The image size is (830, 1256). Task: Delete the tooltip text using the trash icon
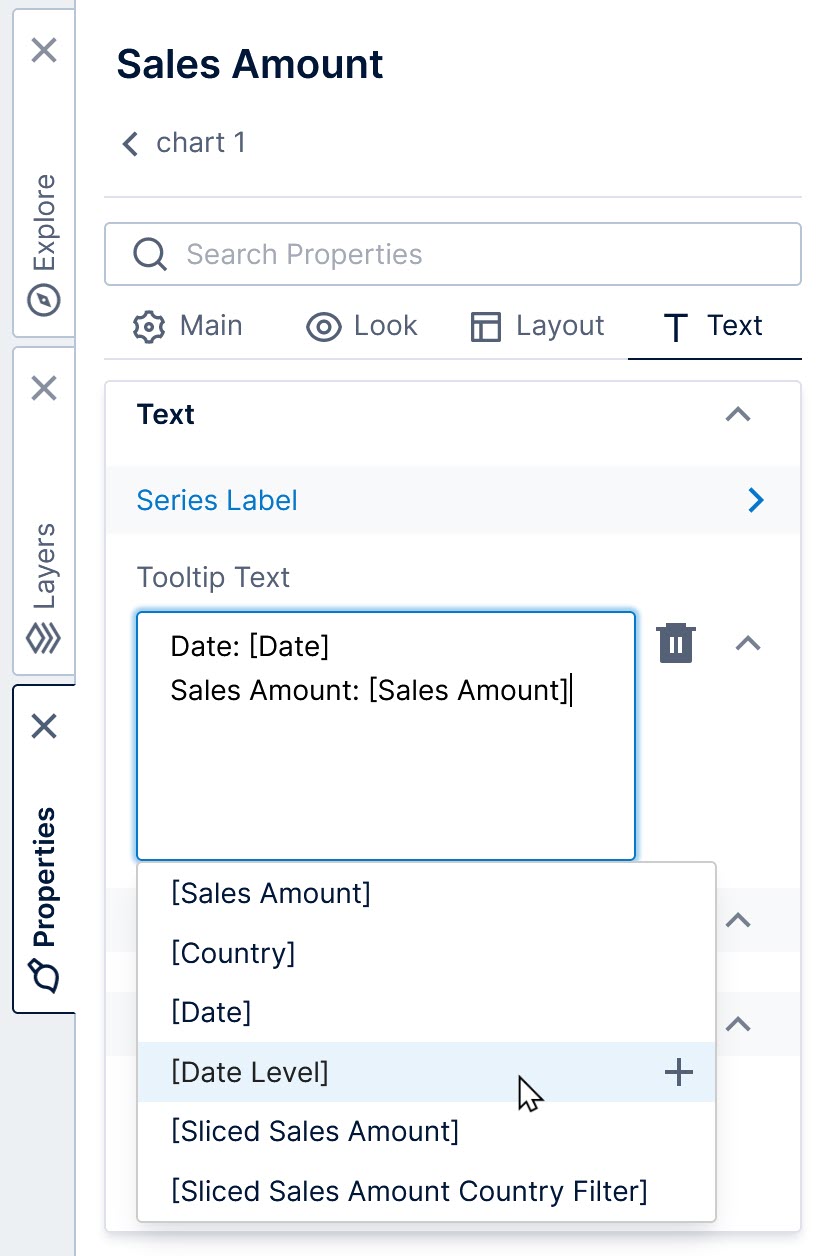tap(676, 643)
